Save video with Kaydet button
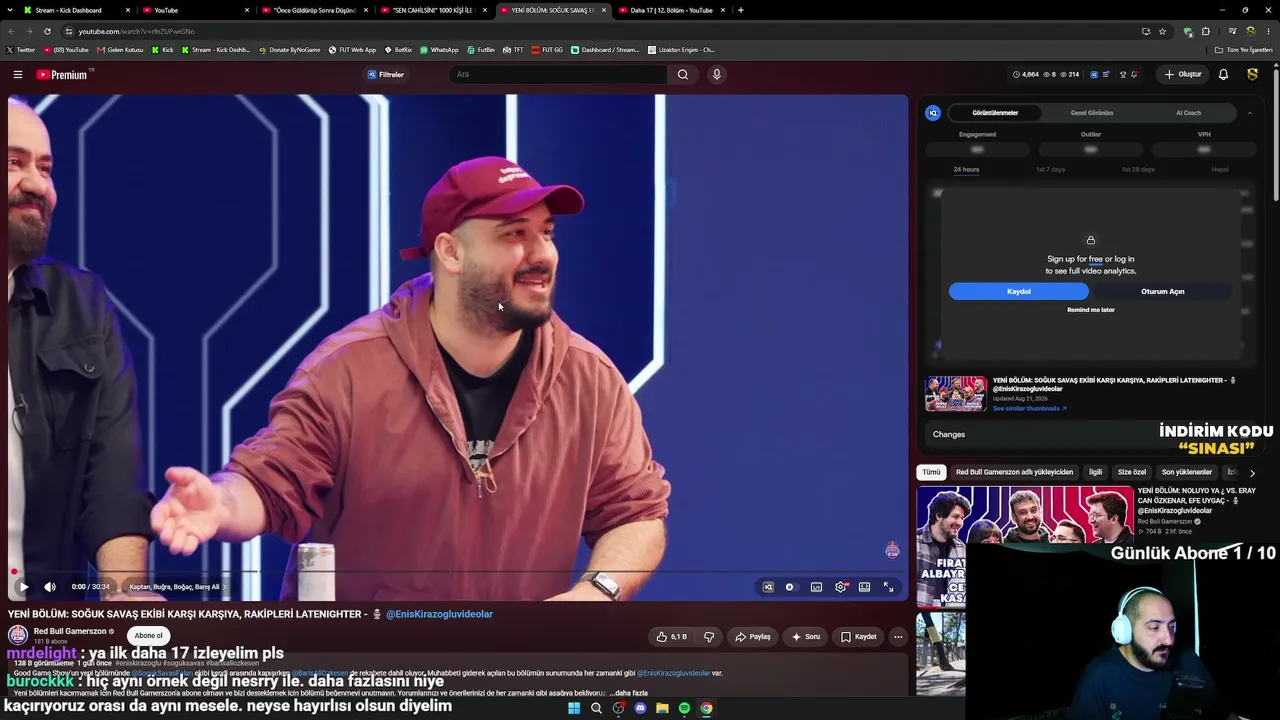The width and height of the screenshot is (1280, 720). [x=859, y=636]
